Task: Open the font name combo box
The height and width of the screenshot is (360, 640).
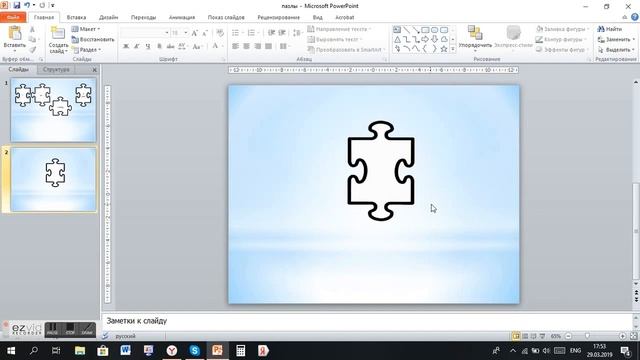Action: coord(145,33)
